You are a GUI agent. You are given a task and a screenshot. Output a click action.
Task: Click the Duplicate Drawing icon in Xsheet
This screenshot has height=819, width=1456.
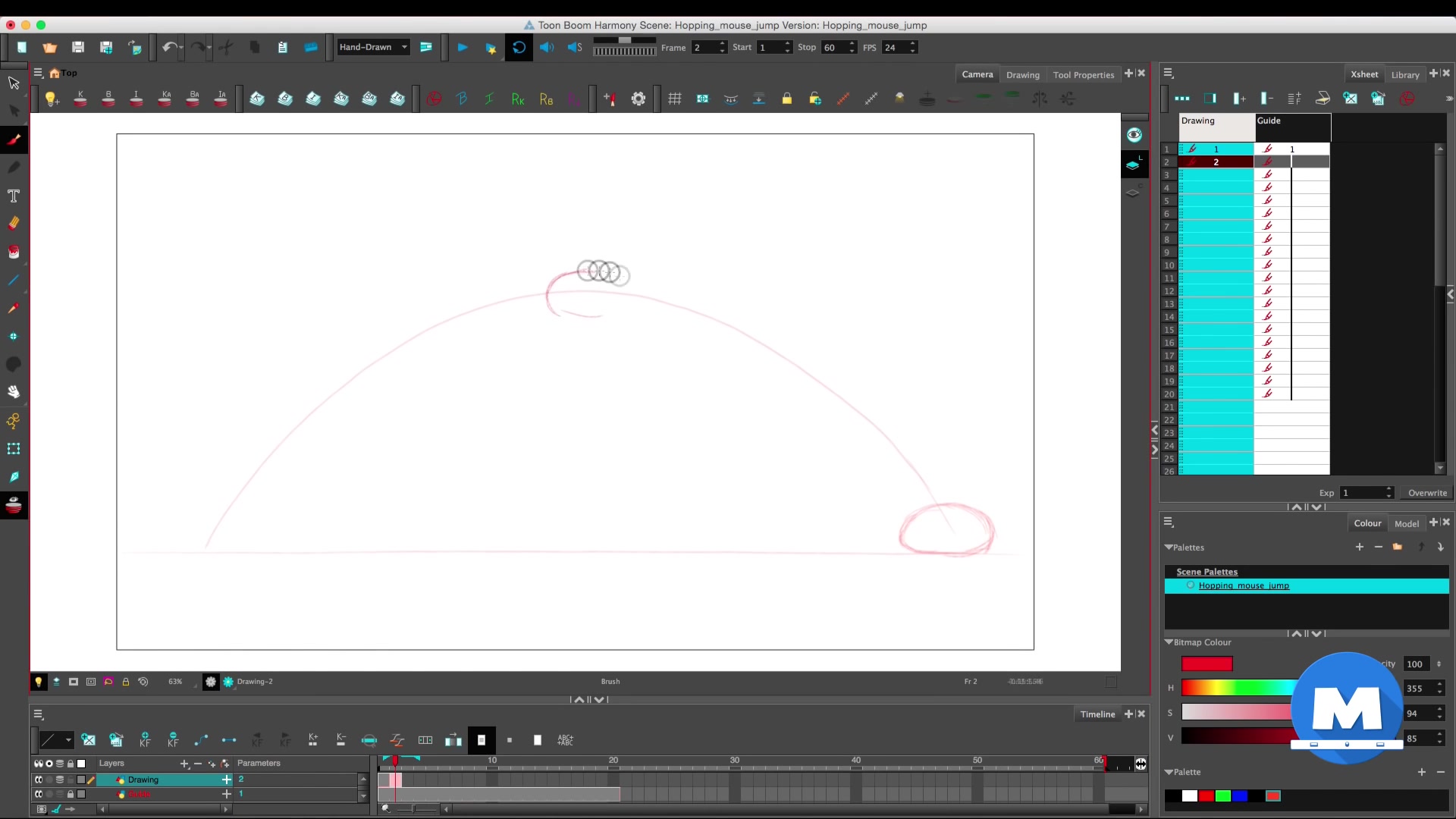click(x=1379, y=99)
